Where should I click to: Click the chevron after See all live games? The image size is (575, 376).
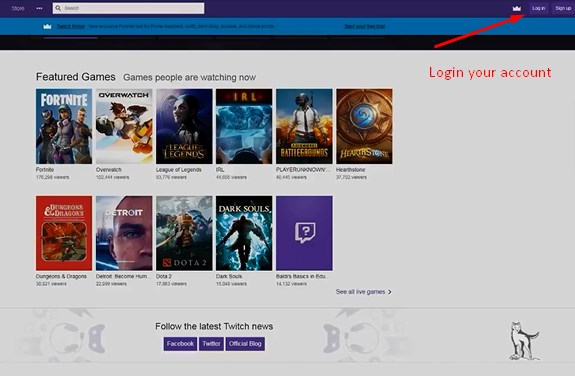pos(390,292)
